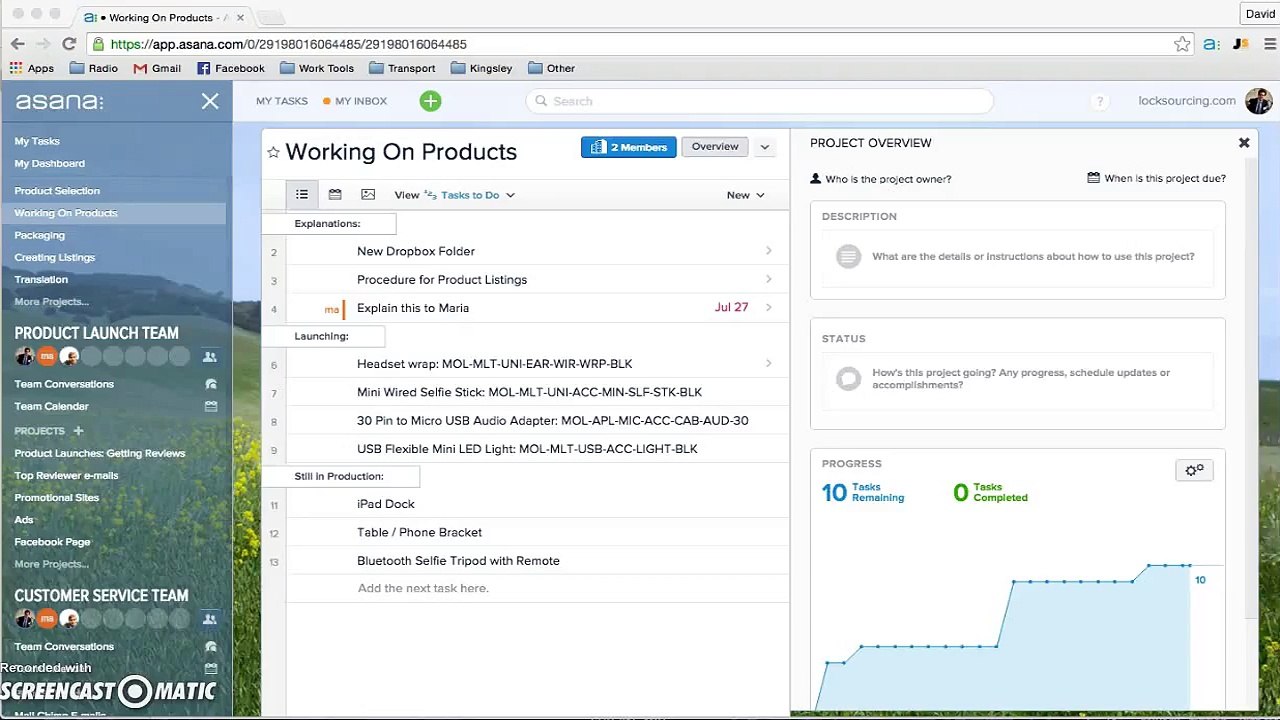Select the Translation project

[x=41, y=279]
